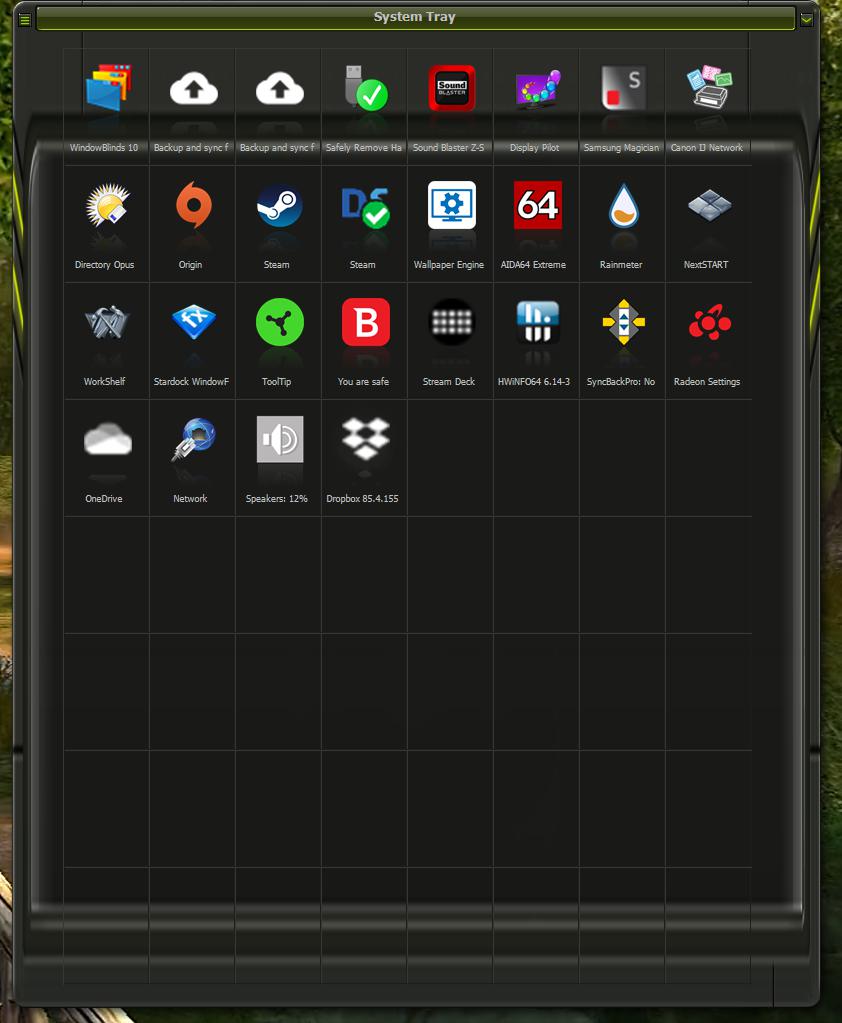Click the System Tray title bar
The width and height of the screenshot is (842, 1023).
[x=414, y=18]
